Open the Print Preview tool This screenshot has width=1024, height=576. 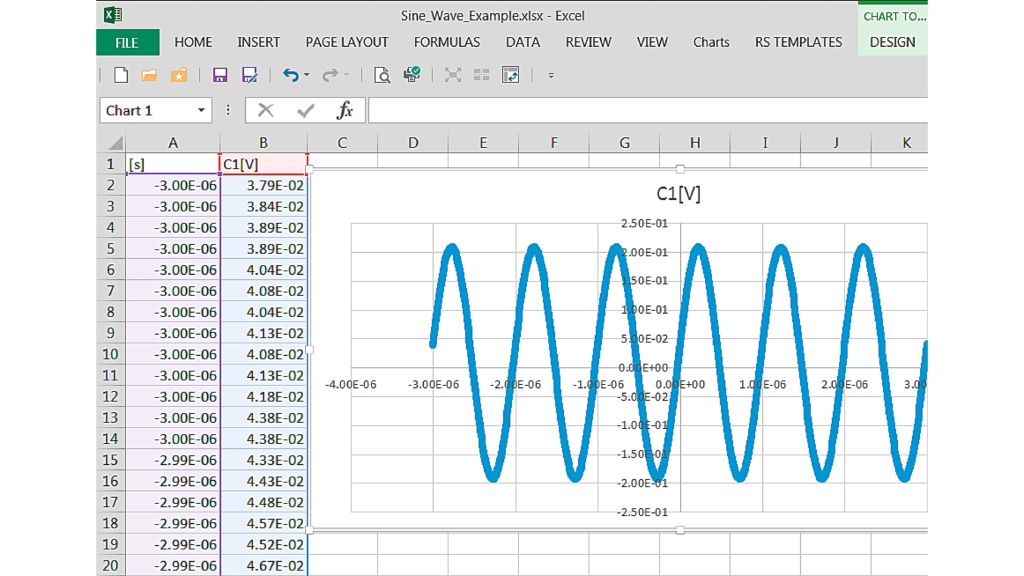pos(383,75)
